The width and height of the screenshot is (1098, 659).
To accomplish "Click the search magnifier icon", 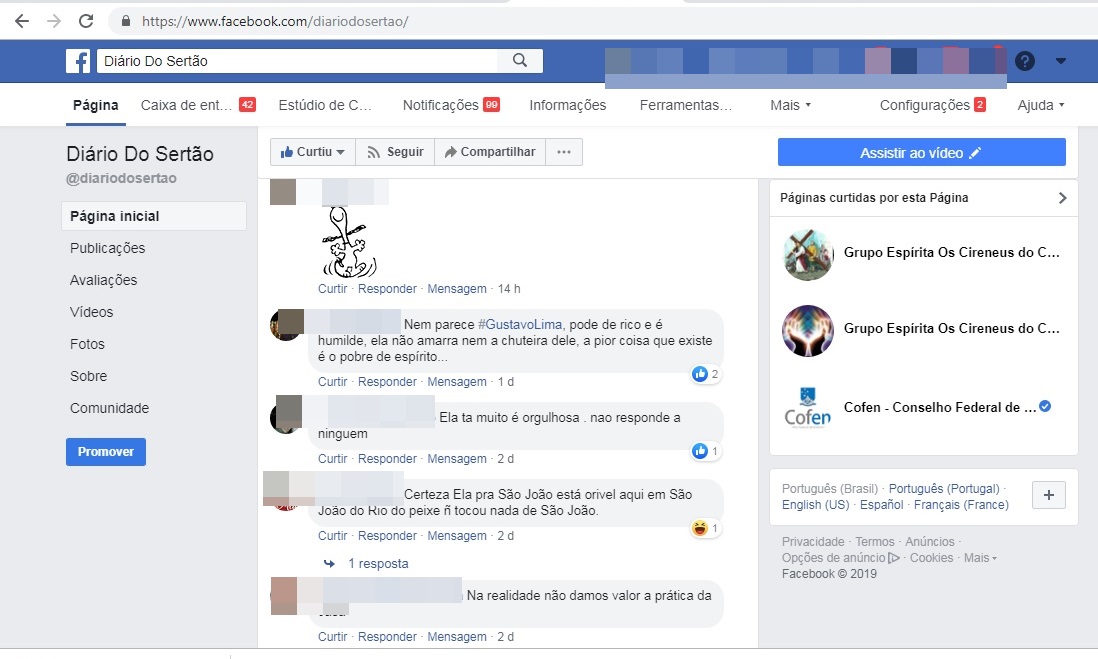I will 519,61.
